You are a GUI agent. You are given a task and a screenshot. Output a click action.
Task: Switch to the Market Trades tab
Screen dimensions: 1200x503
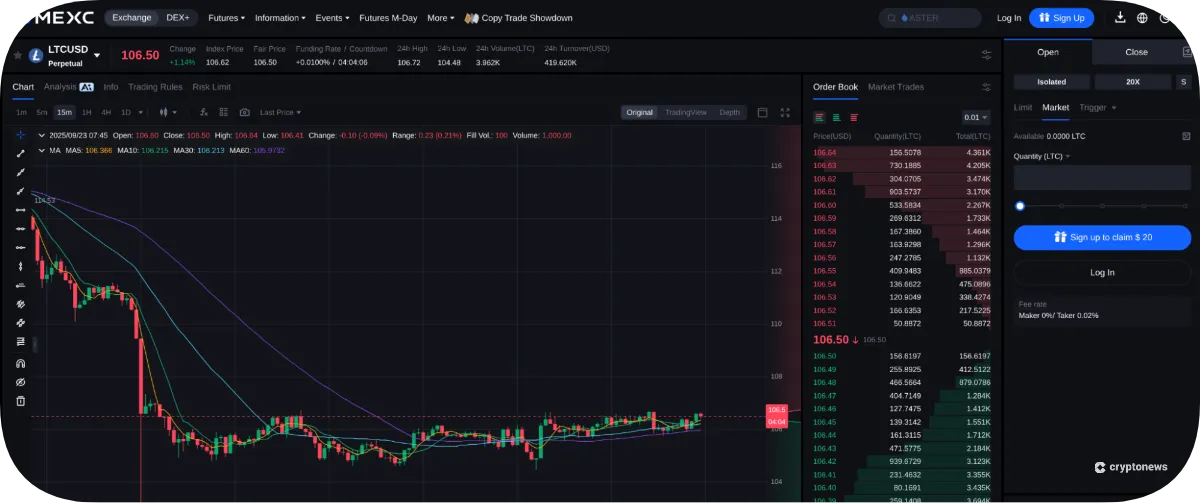pyautogui.click(x=896, y=87)
